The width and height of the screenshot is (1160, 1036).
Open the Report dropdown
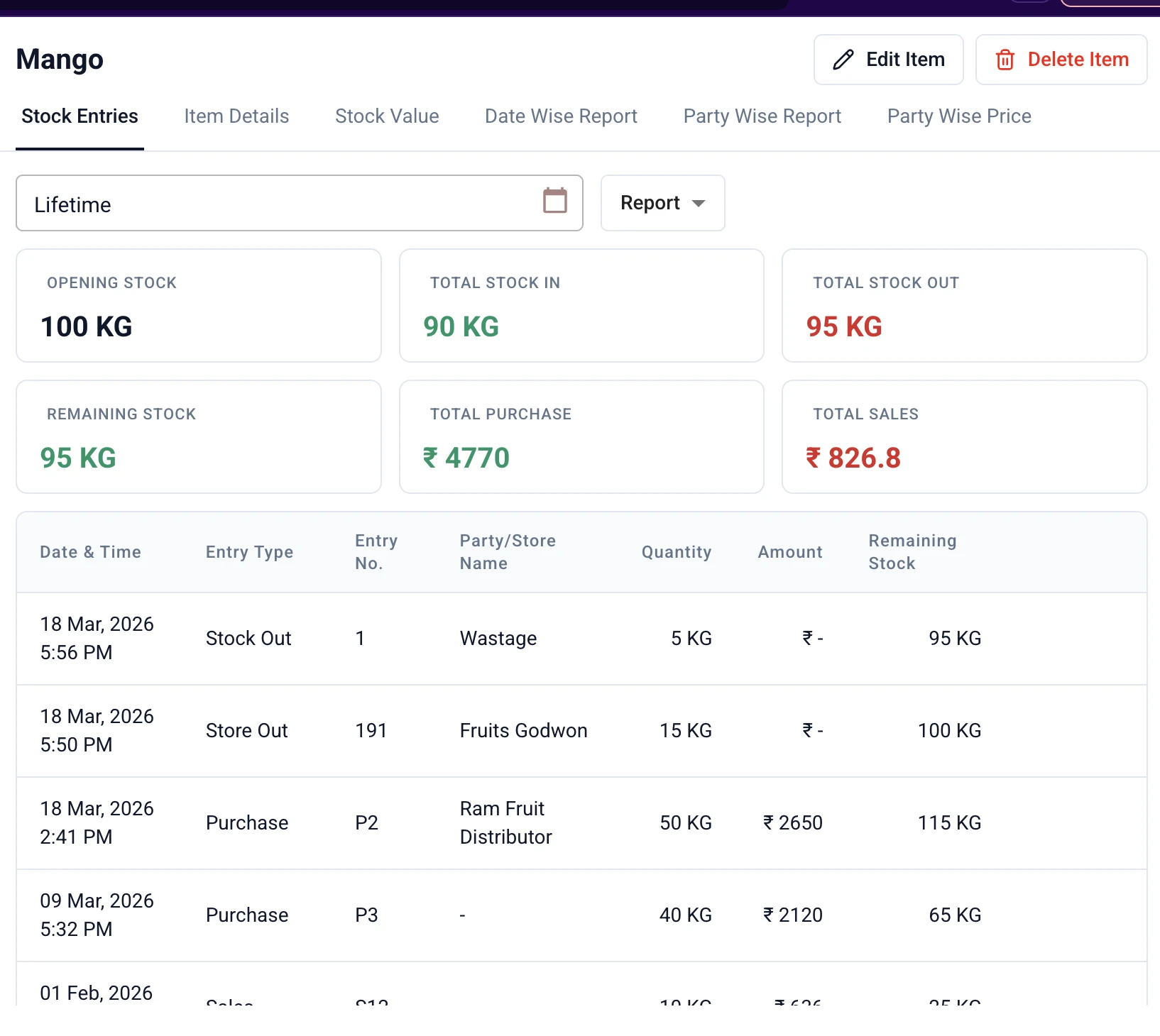pos(662,203)
